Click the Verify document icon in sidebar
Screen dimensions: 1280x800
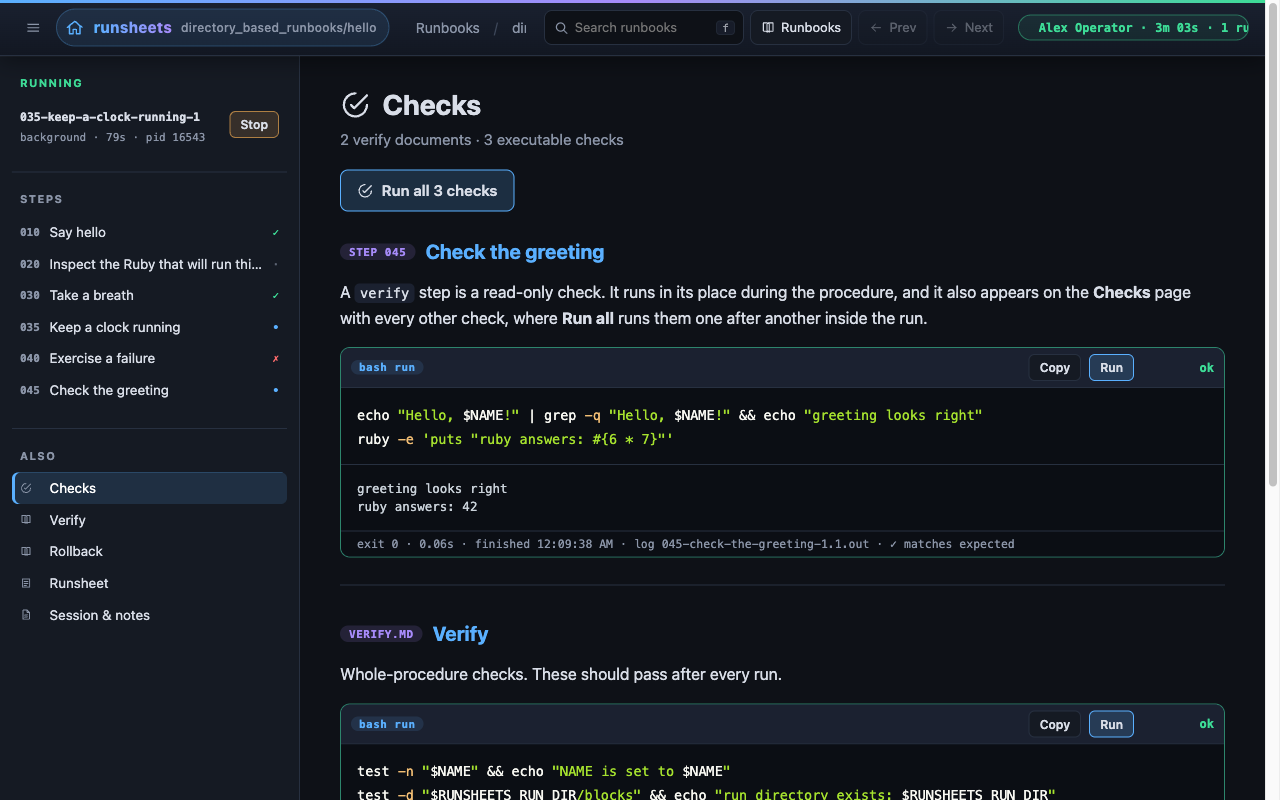[x=27, y=520]
